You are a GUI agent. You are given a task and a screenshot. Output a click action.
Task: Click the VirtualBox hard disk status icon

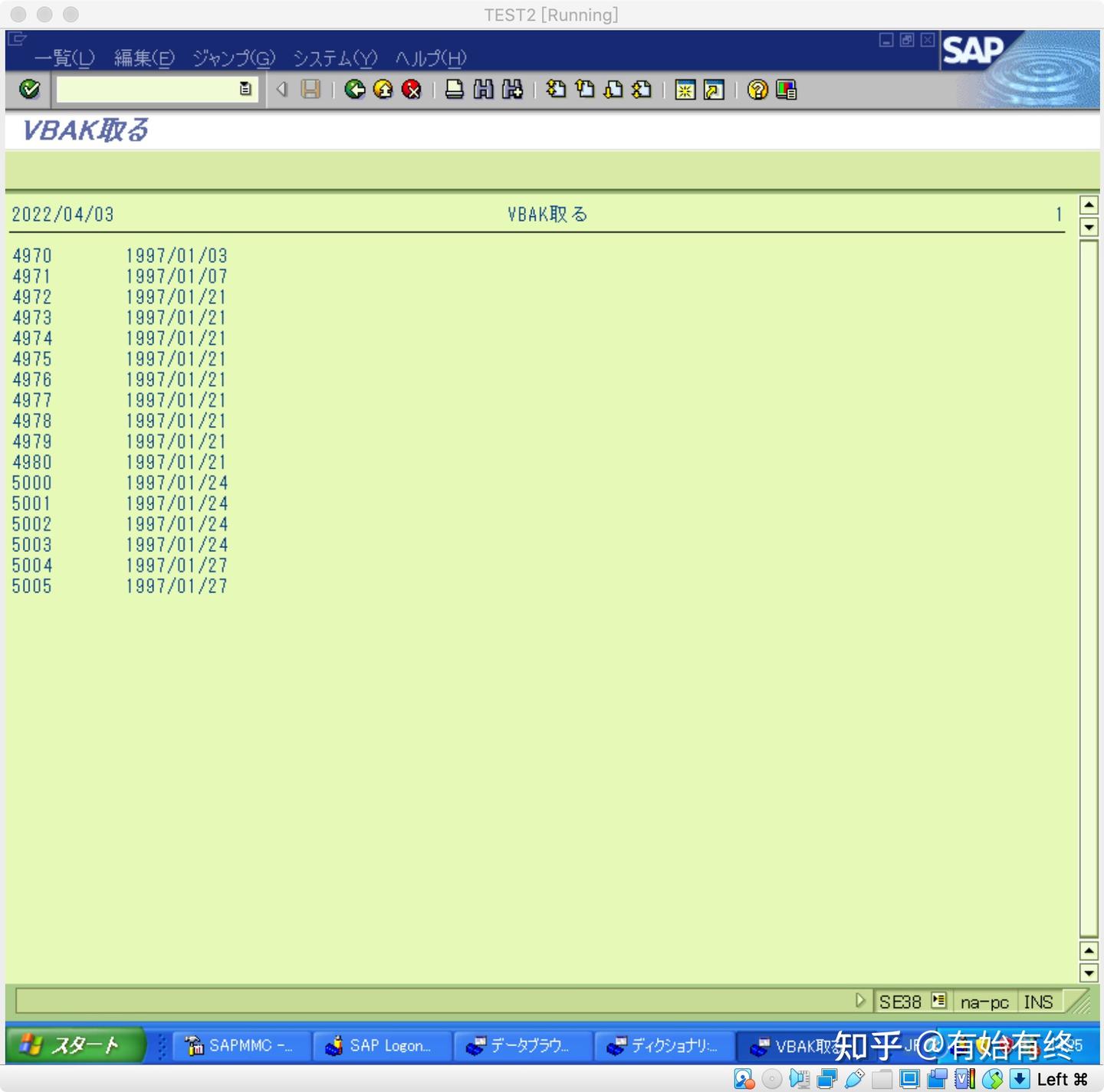pos(744,1079)
